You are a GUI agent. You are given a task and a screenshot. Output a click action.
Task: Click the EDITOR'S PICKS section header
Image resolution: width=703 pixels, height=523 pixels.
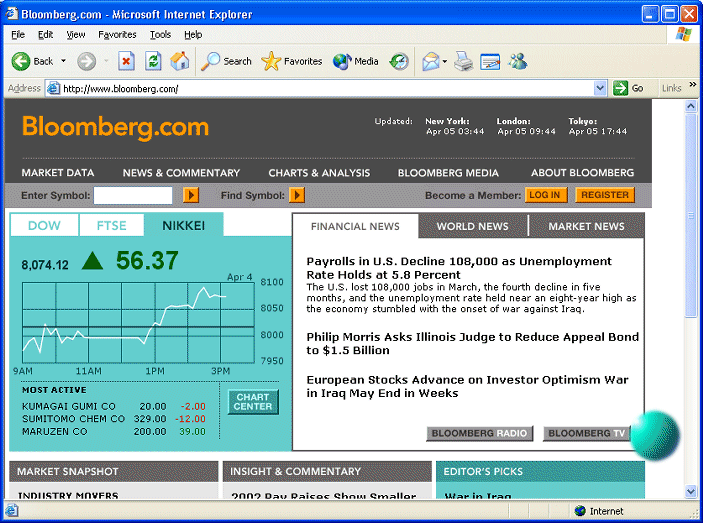[540, 471]
